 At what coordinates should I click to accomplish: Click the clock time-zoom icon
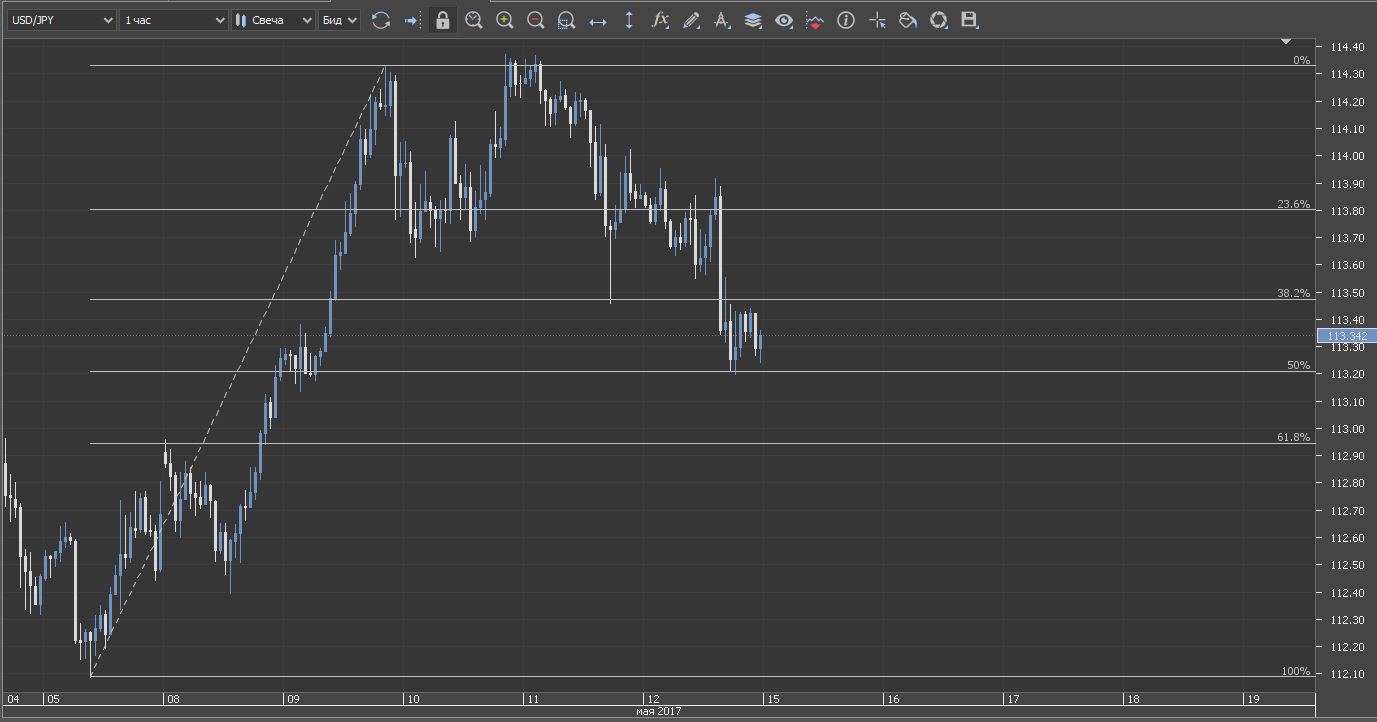click(473, 20)
